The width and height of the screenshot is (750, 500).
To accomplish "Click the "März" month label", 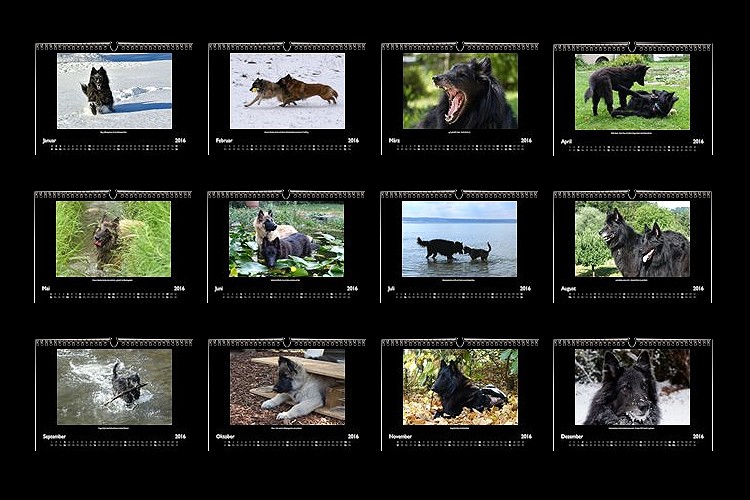I will (395, 141).
